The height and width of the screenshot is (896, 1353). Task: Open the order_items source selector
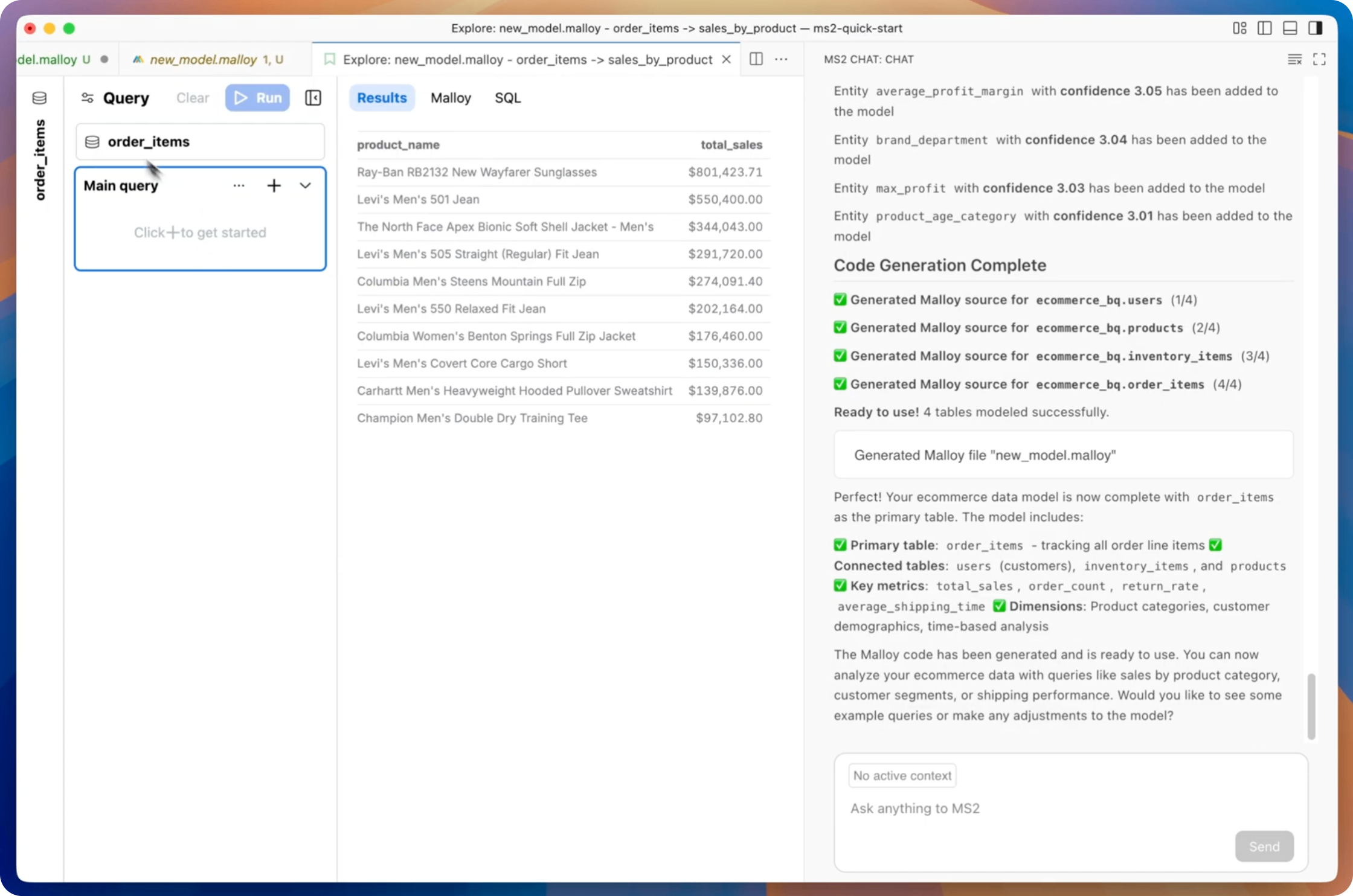pos(200,142)
